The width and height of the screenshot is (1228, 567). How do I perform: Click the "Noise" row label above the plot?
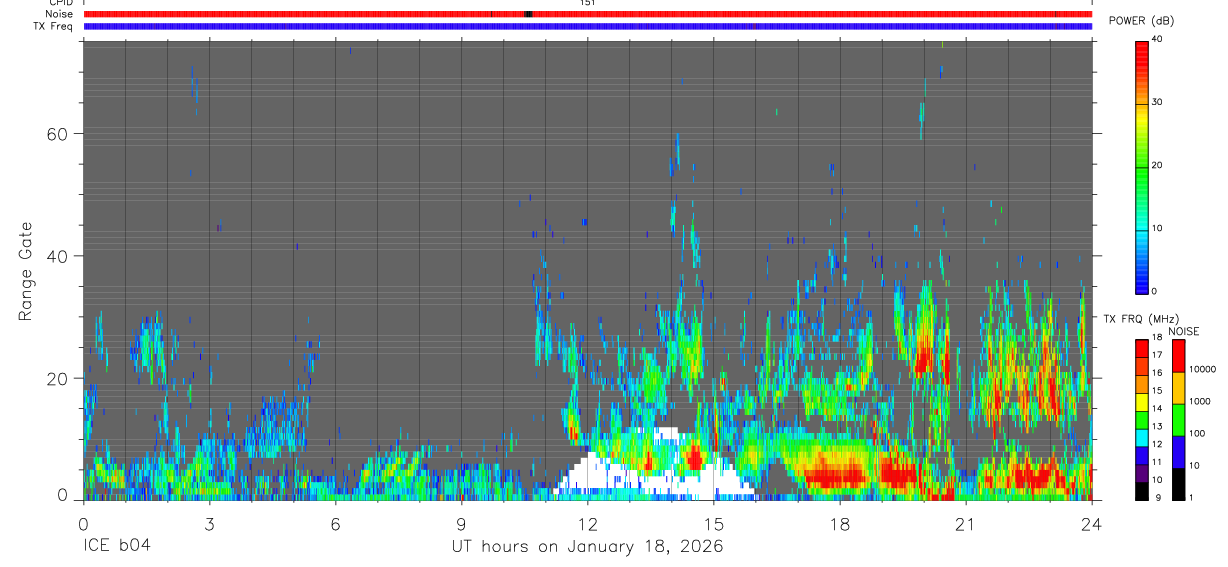point(60,14)
